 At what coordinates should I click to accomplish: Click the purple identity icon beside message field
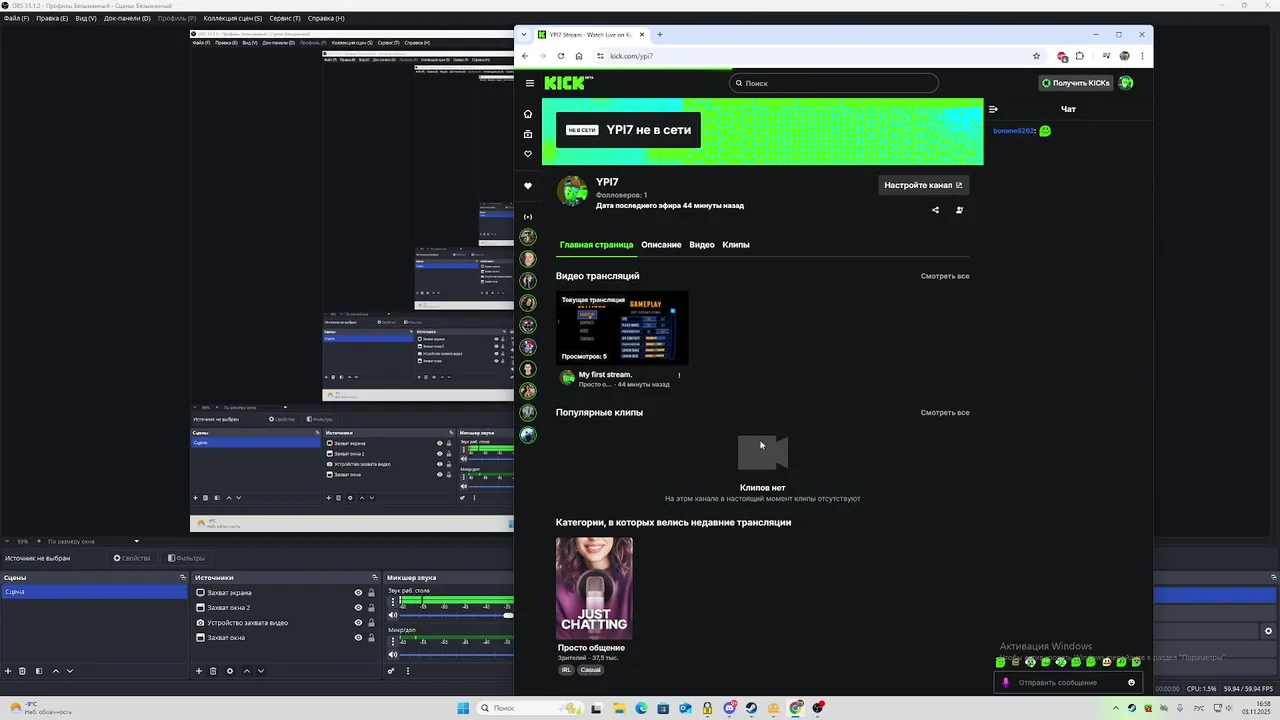(x=1006, y=683)
